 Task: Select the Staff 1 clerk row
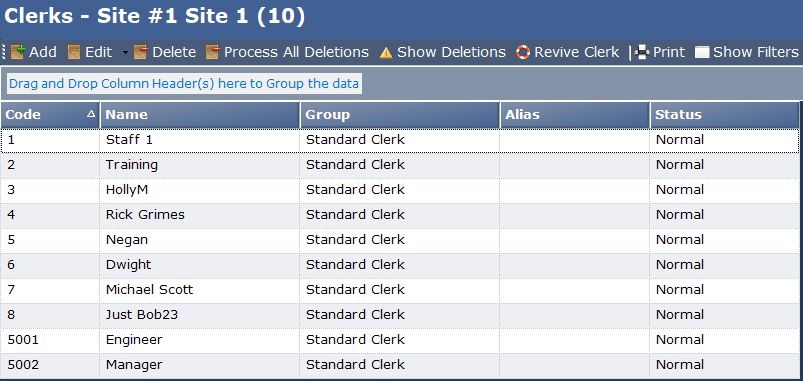(399, 140)
